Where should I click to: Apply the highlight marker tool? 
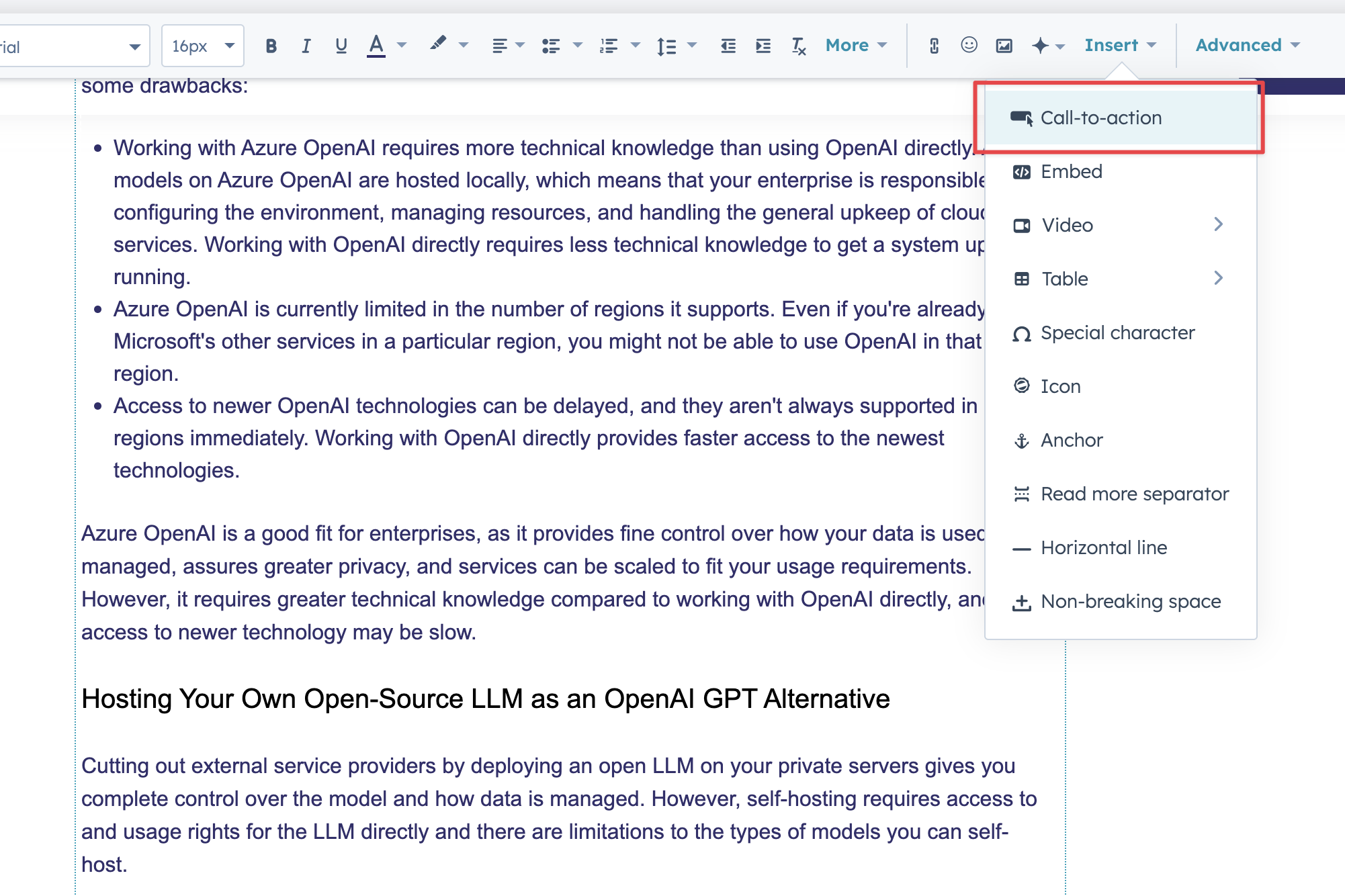437,44
